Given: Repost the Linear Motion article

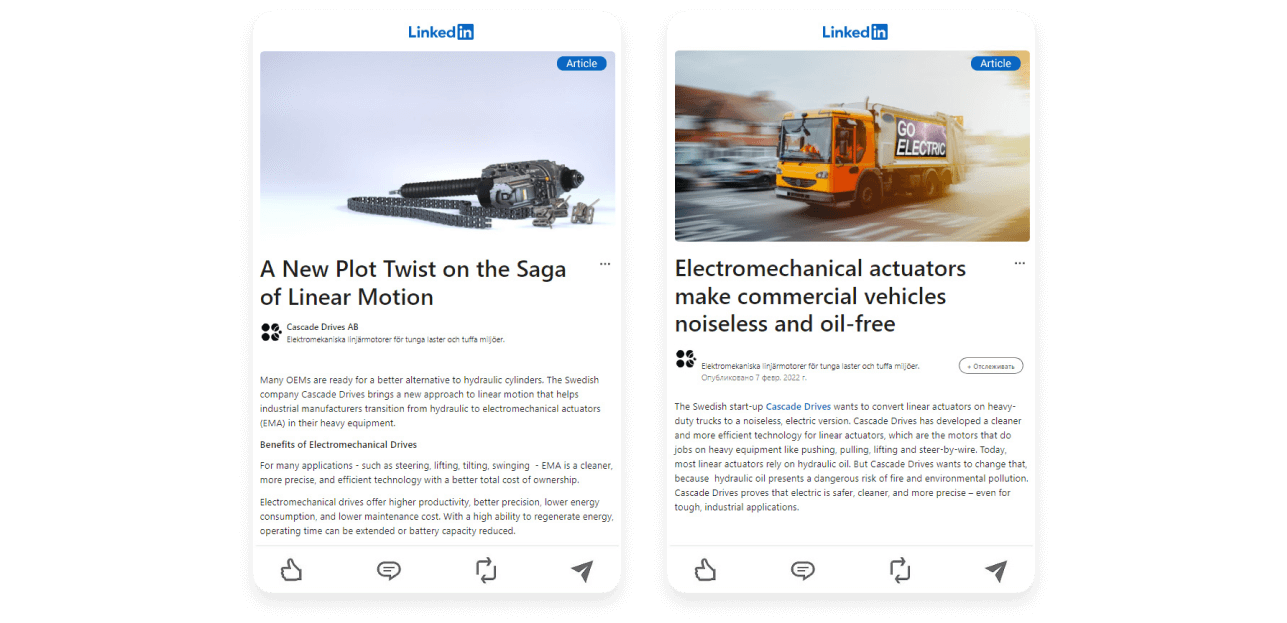Looking at the screenshot, I should 486,570.
